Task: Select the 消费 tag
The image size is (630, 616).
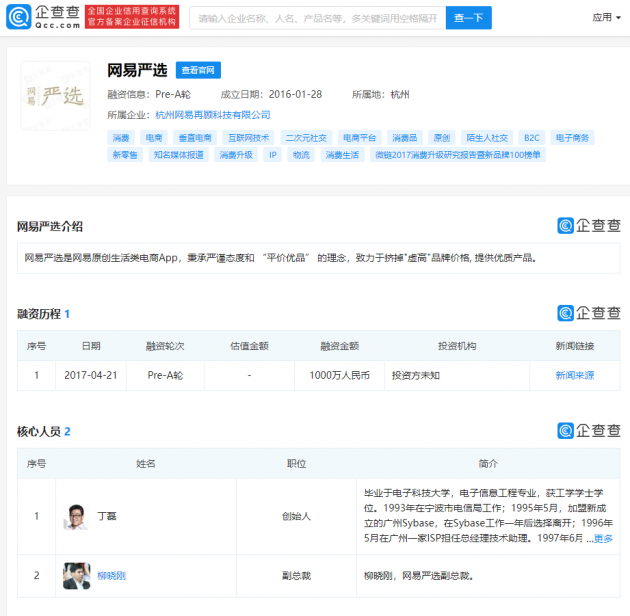Action: coord(121,138)
